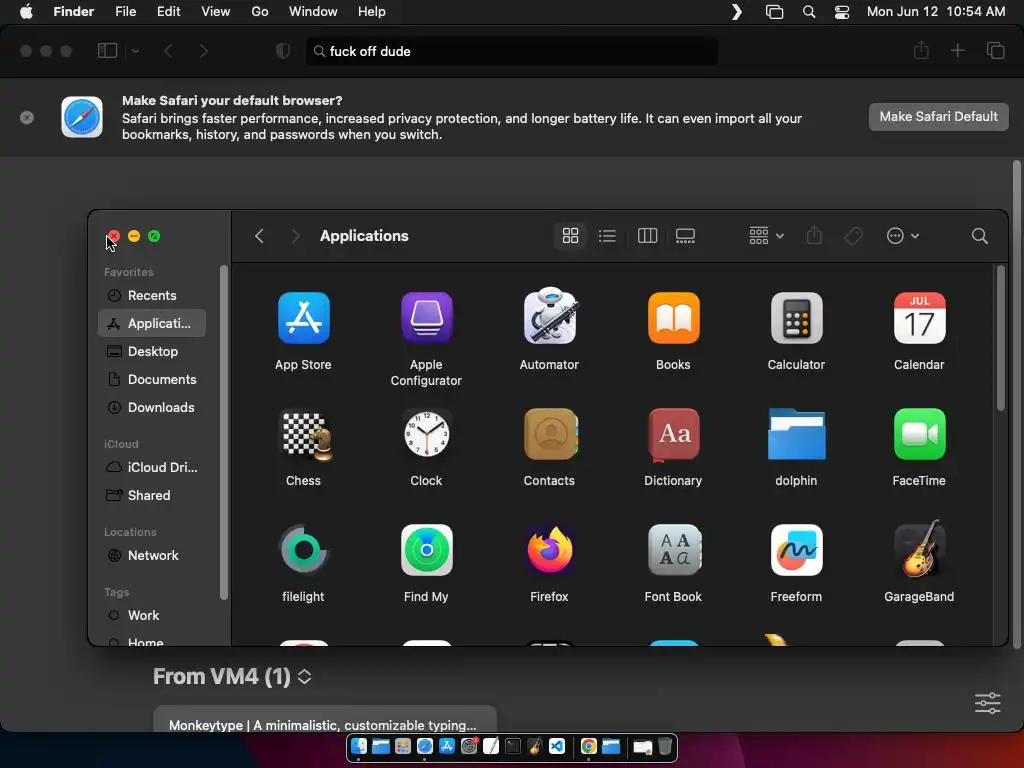Click the Safari address search field
Image resolution: width=1024 pixels, height=768 pixels.
point(512,51)
